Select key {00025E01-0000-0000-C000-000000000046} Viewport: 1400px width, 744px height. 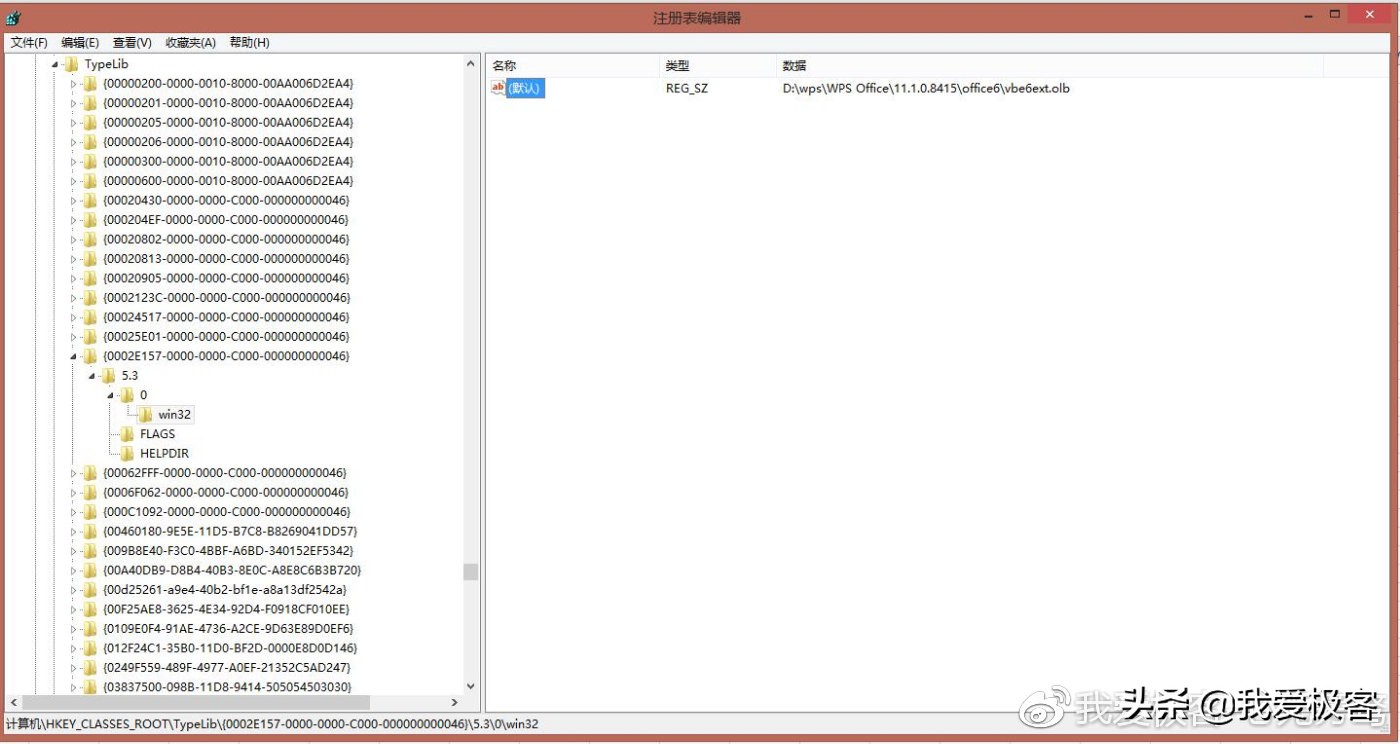(226, 337)
